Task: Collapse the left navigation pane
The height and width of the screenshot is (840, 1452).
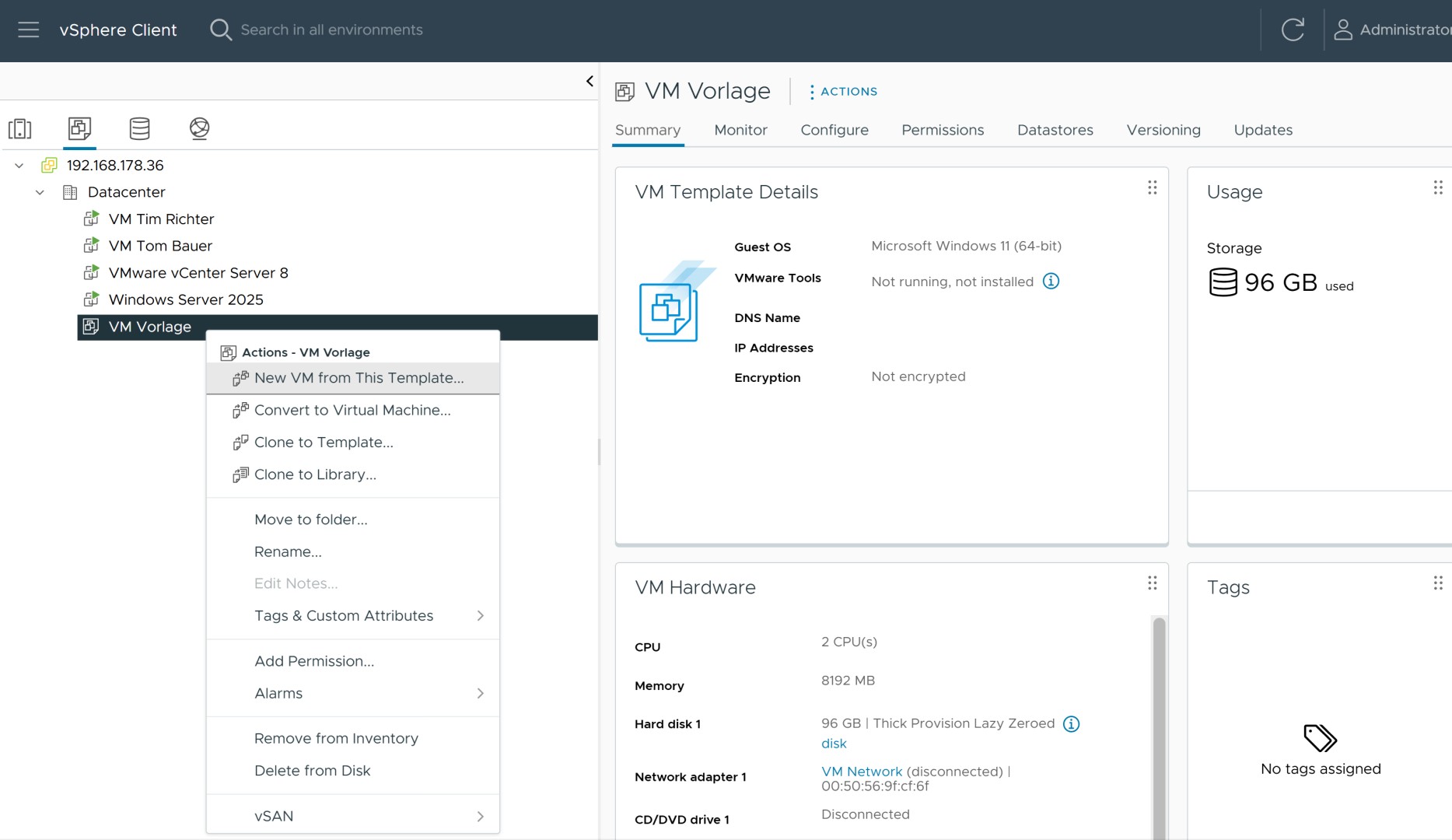Action: point(590,81)
